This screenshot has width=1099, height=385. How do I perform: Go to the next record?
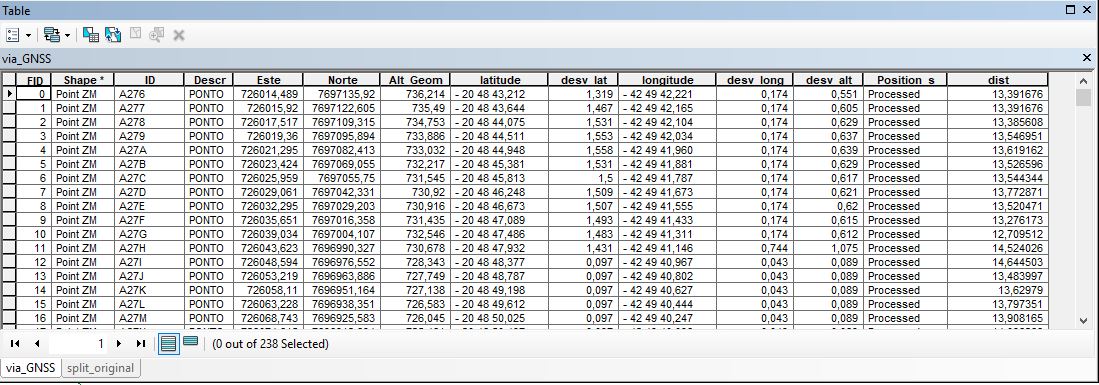119,344
